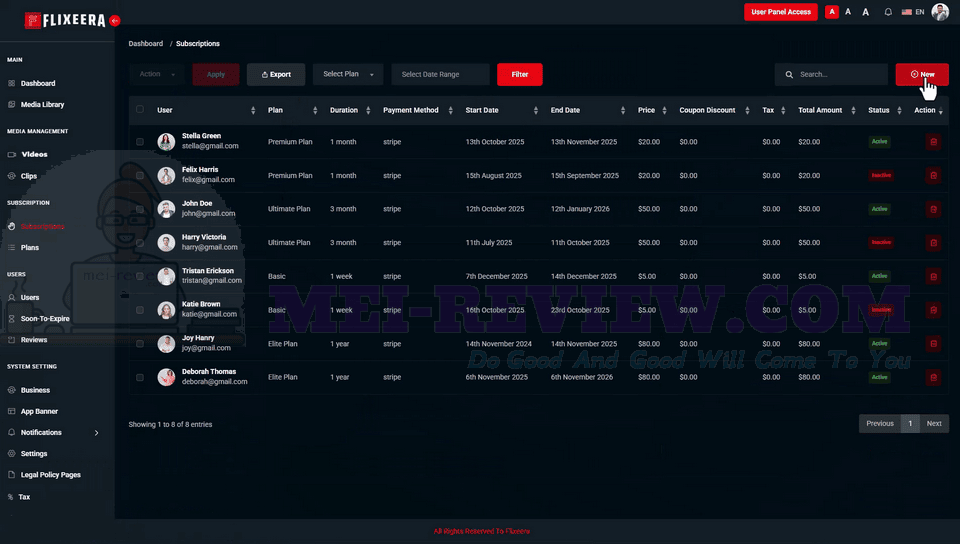This screenshot has width=960, height=544.
Task: Select the medium font size A
Action: (848, 12)
